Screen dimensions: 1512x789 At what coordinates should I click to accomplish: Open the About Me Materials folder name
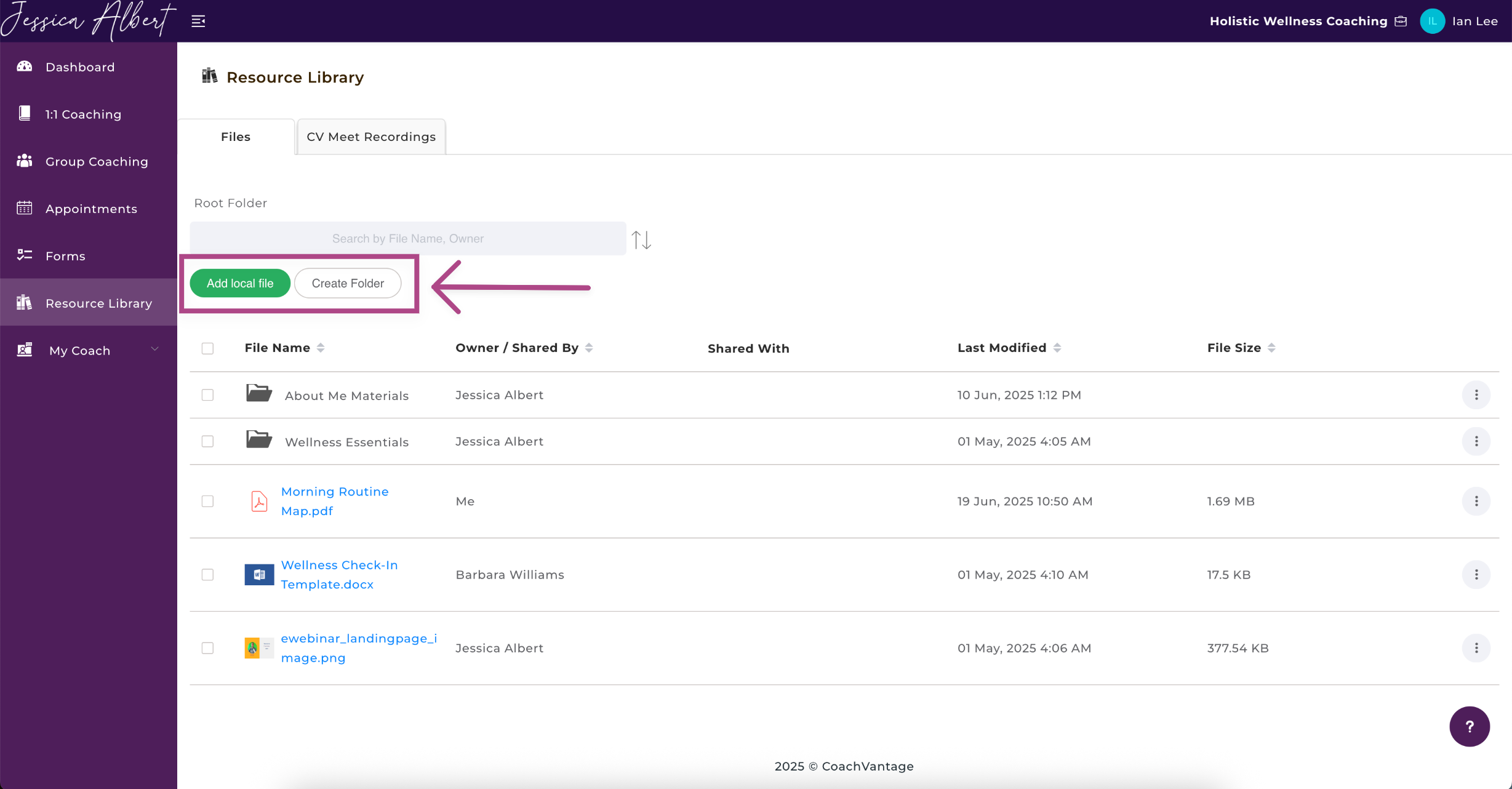tap(346, 396)
